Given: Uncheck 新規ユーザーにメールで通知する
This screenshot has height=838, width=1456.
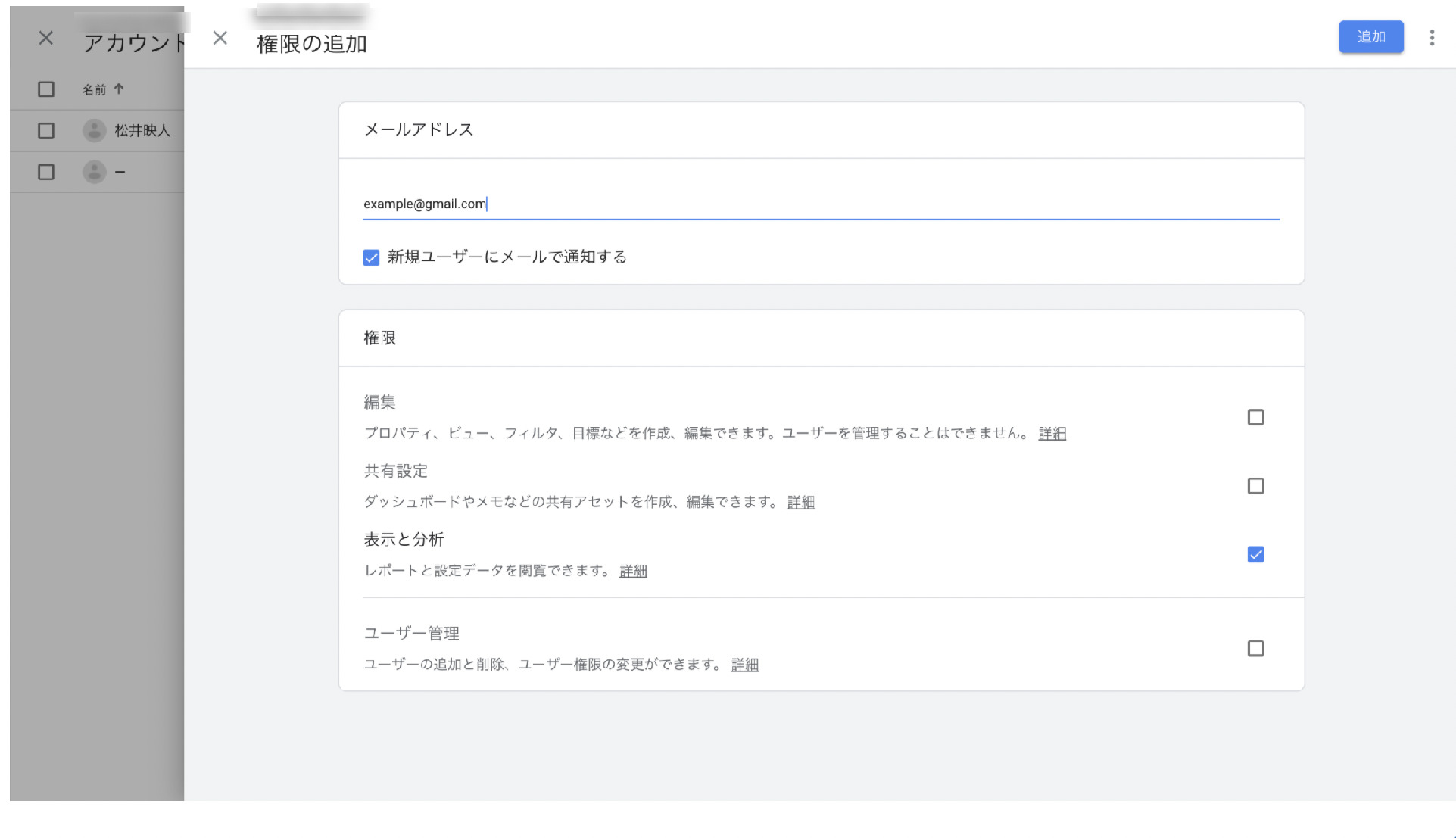Looking at the screenshot, I should (x=370, y=257).
